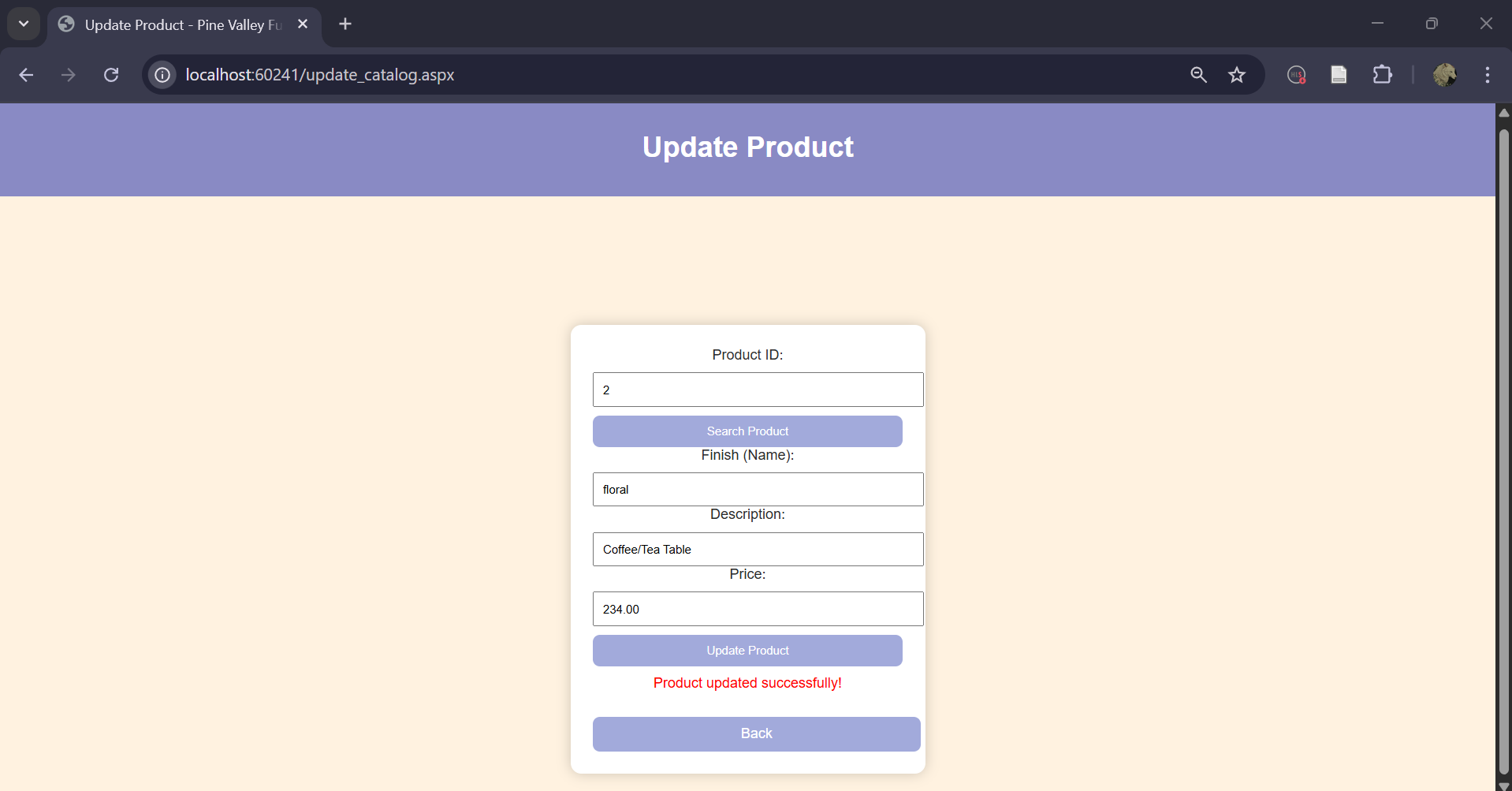Click the forward navigation arrow

[x=69, y=75]
